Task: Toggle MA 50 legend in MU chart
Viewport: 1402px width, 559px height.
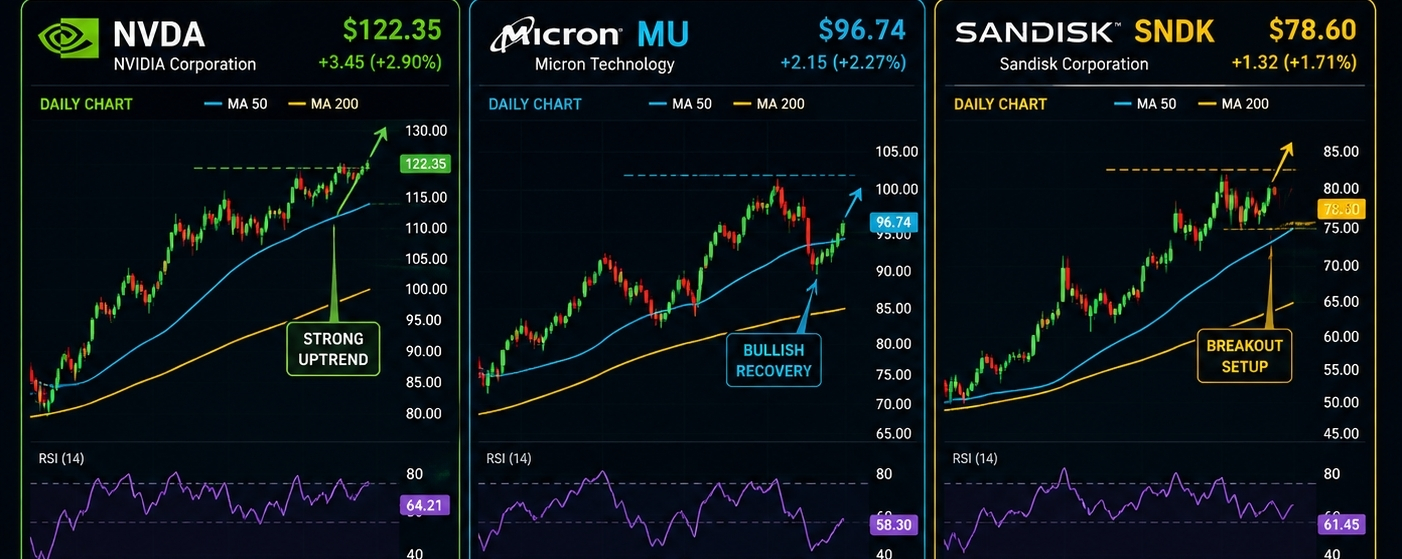Action: click(681, 104)
